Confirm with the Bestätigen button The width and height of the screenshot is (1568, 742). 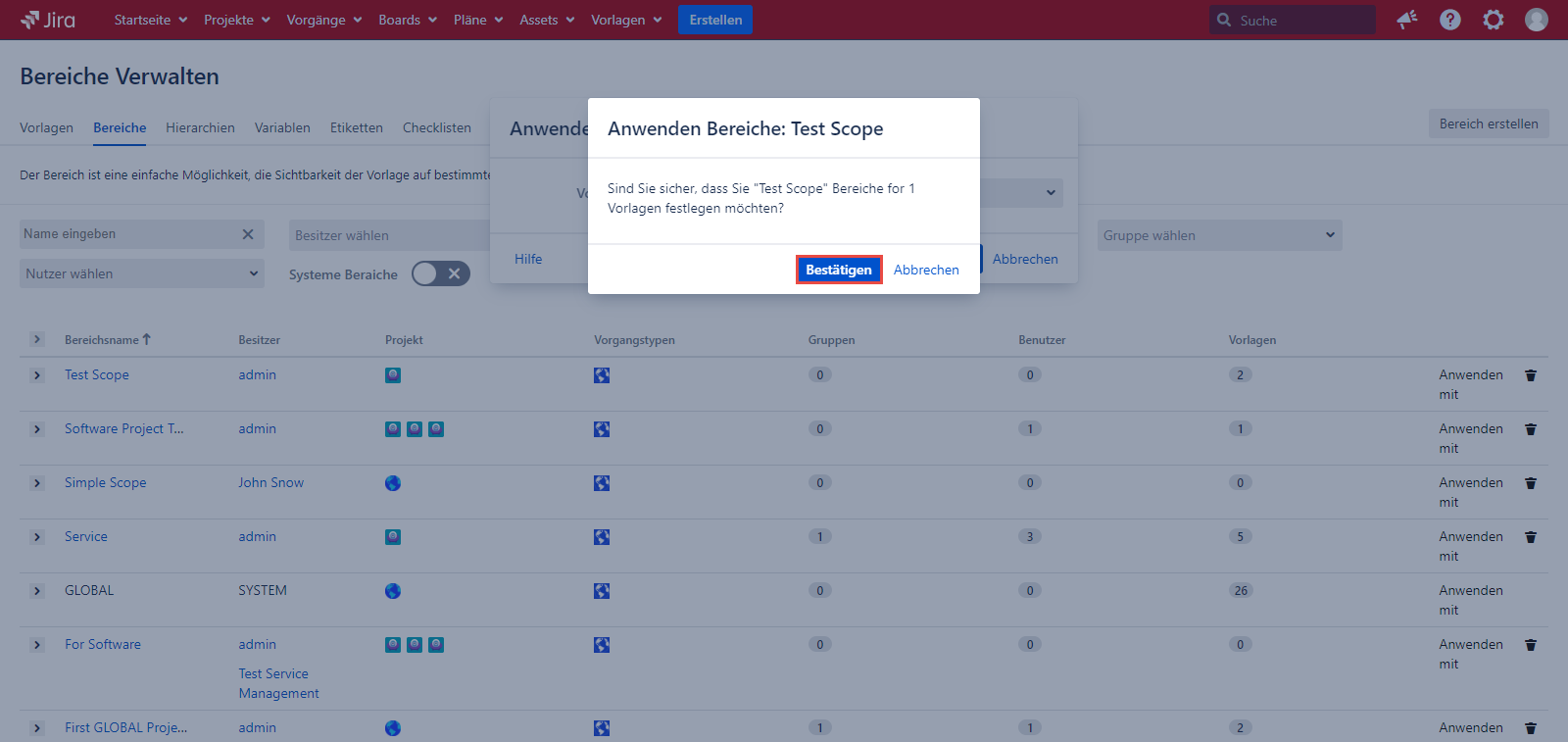[838, 270]
